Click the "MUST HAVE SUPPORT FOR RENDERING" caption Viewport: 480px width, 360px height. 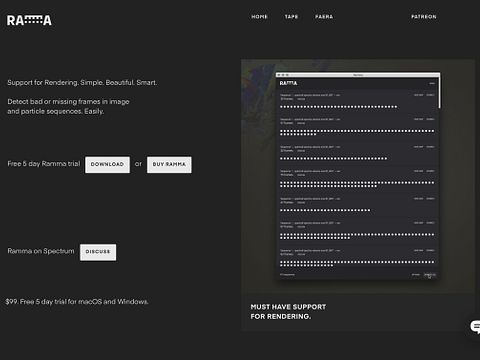288,312
